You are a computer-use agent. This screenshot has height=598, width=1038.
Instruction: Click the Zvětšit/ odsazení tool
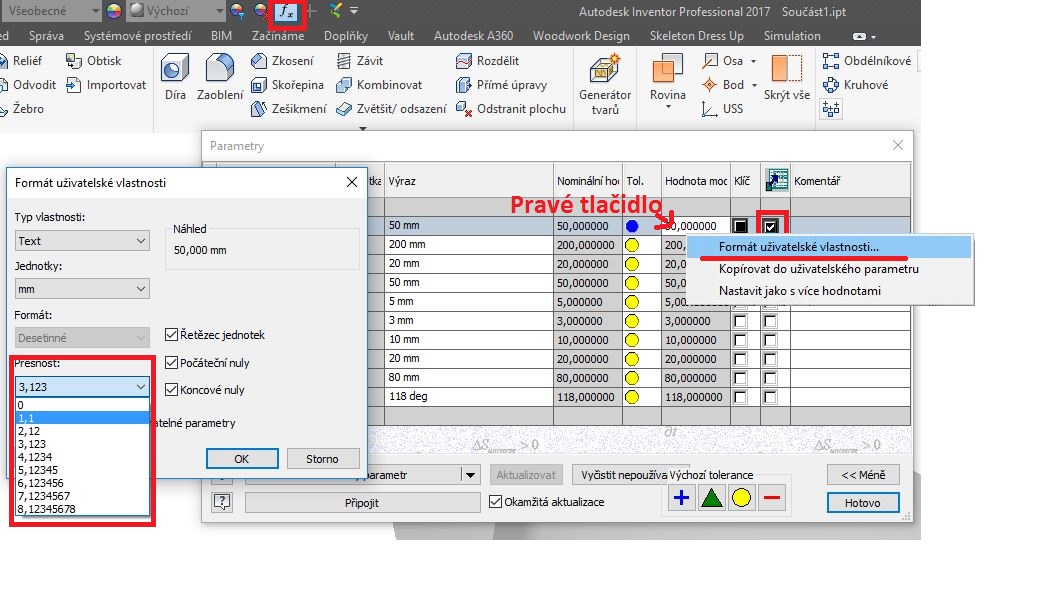point(391,109)
